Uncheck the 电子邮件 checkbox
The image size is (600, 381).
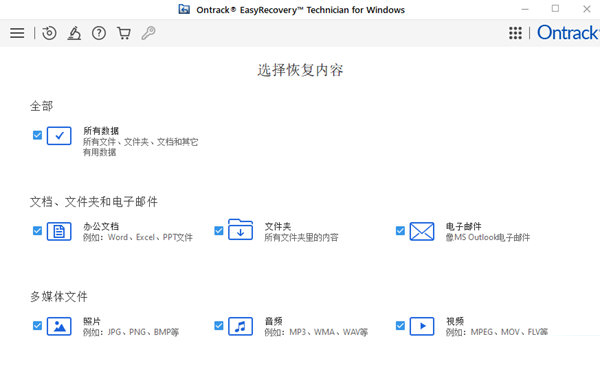point(400,231)
